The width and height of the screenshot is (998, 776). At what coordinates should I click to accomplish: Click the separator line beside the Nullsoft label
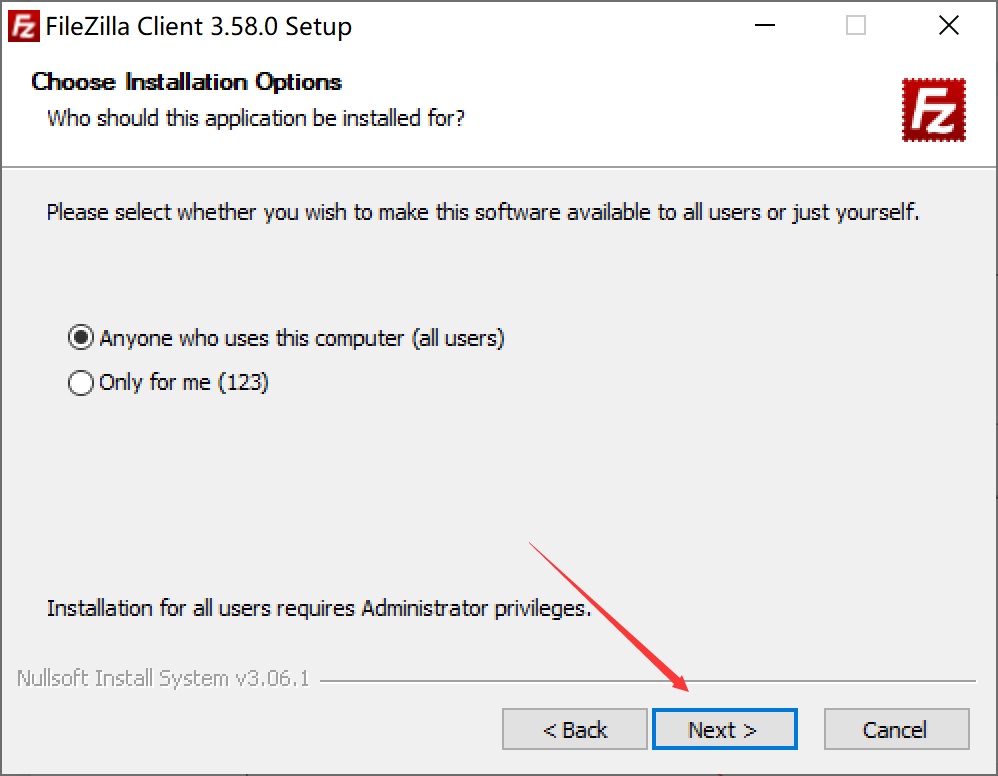pos(648,681)
